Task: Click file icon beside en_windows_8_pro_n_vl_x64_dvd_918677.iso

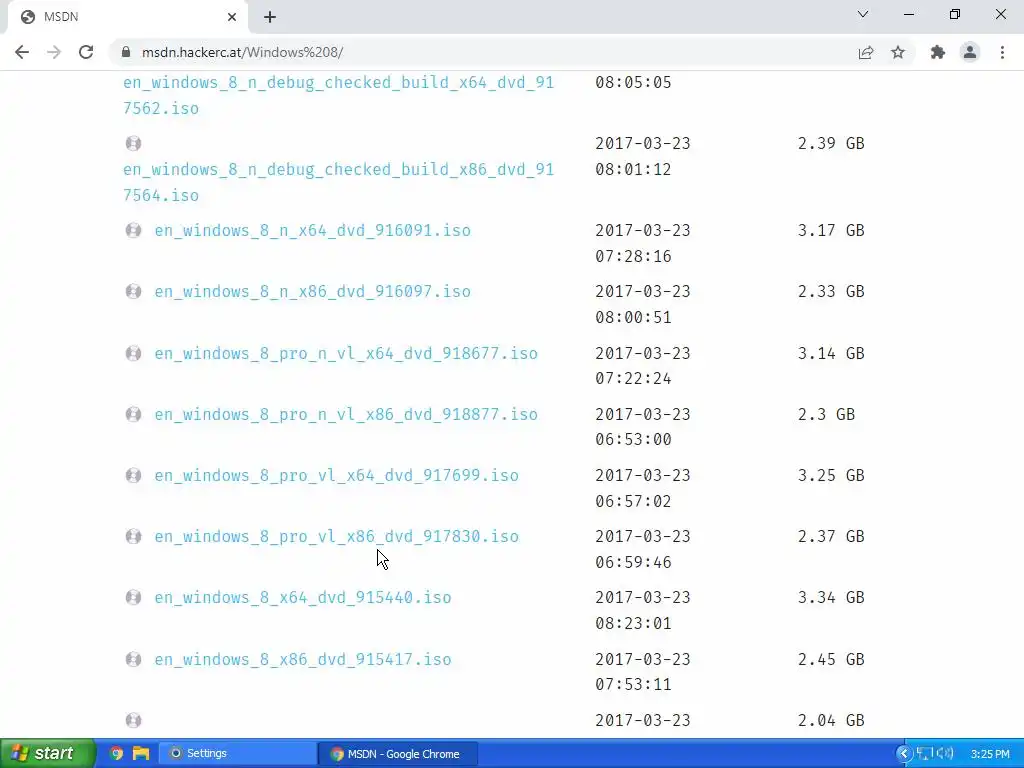Action: (x=133, y=353)
